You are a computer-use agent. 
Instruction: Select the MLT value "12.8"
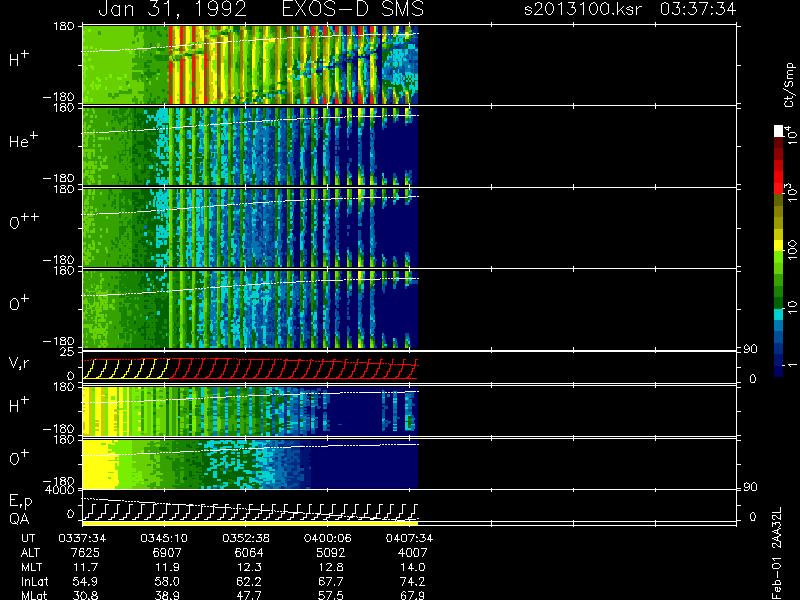click(331, 567)
